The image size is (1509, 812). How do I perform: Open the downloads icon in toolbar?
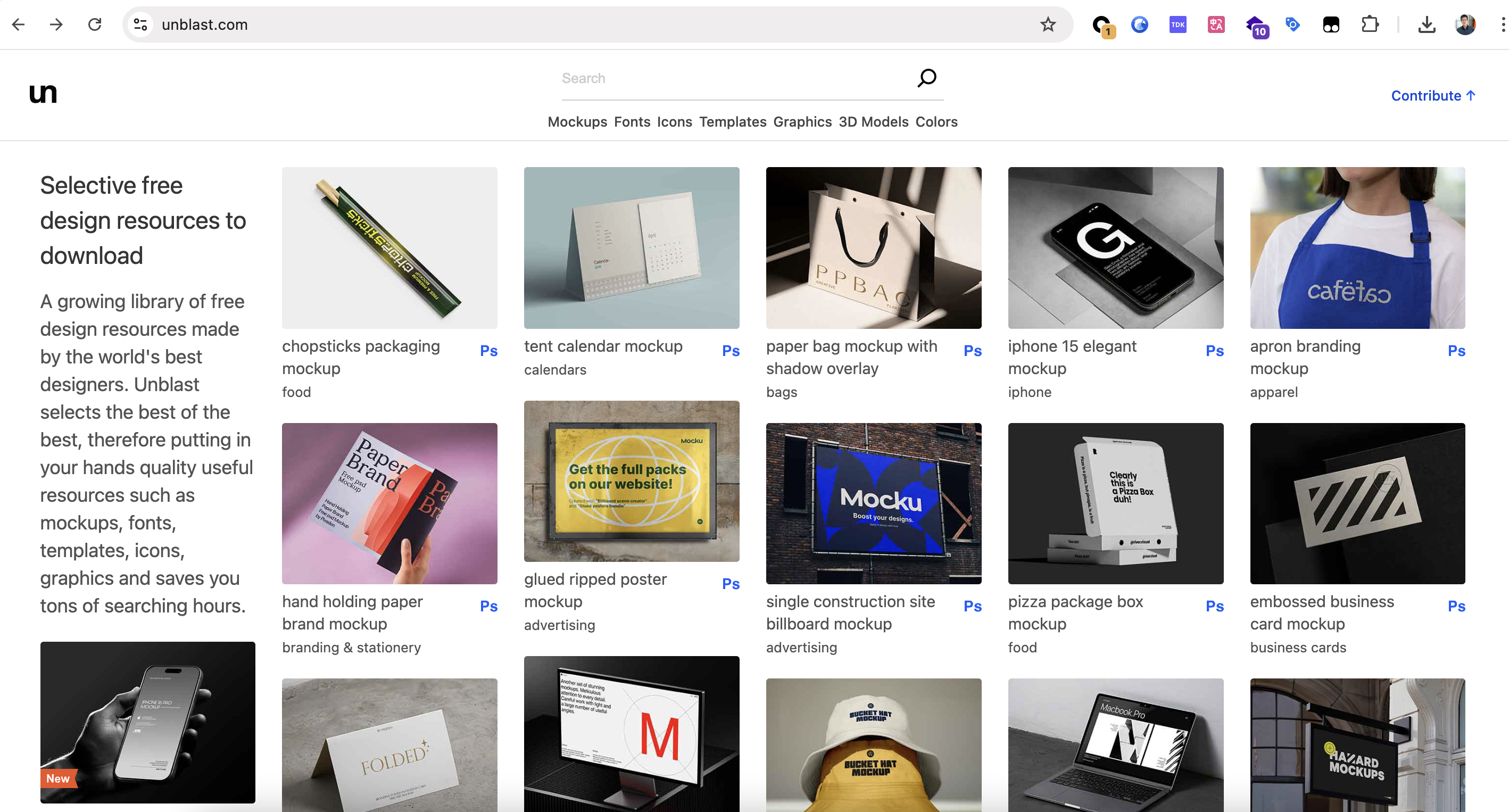(x=1427, y=24)
